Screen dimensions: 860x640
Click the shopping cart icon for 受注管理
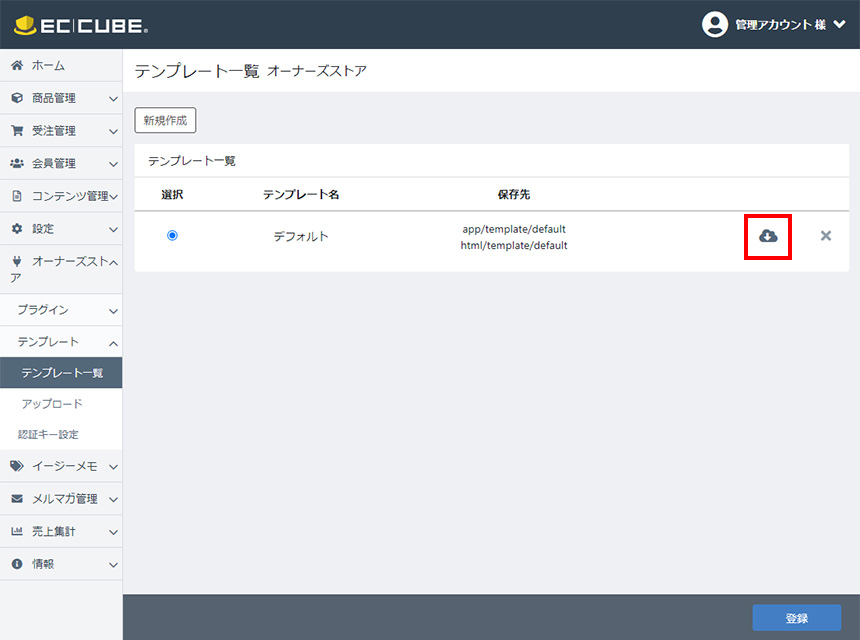pos(17,131)
